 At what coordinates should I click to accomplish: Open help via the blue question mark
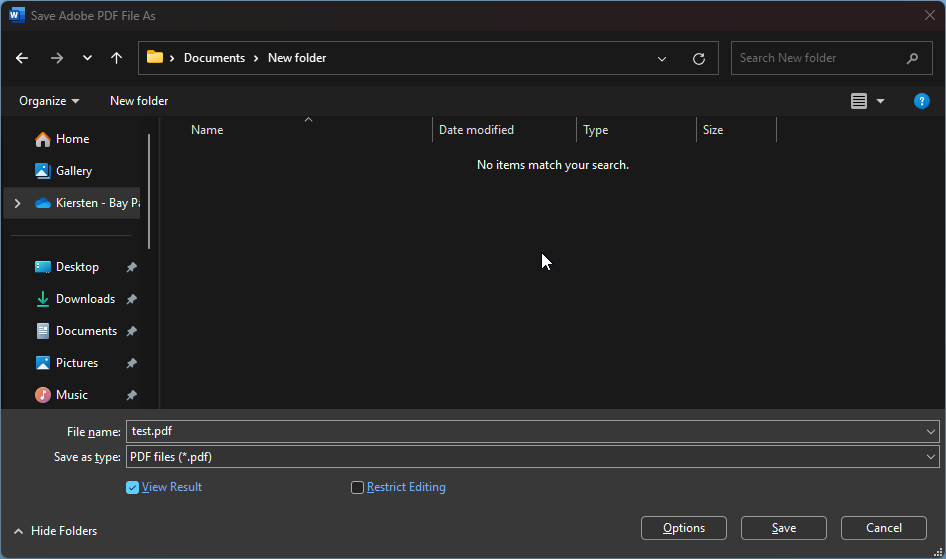click(921, 101)
